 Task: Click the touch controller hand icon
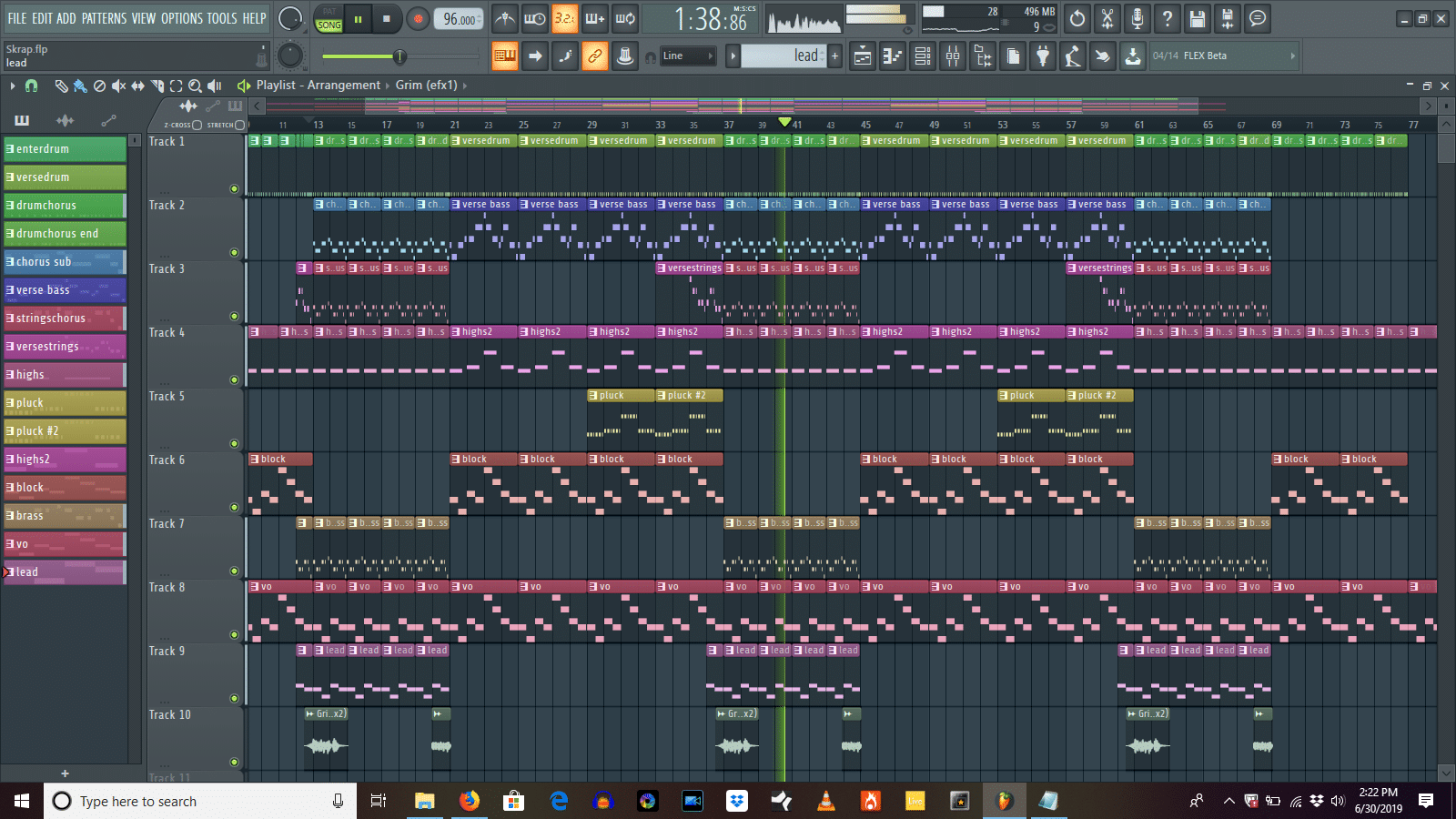(x=1103, y=56)
